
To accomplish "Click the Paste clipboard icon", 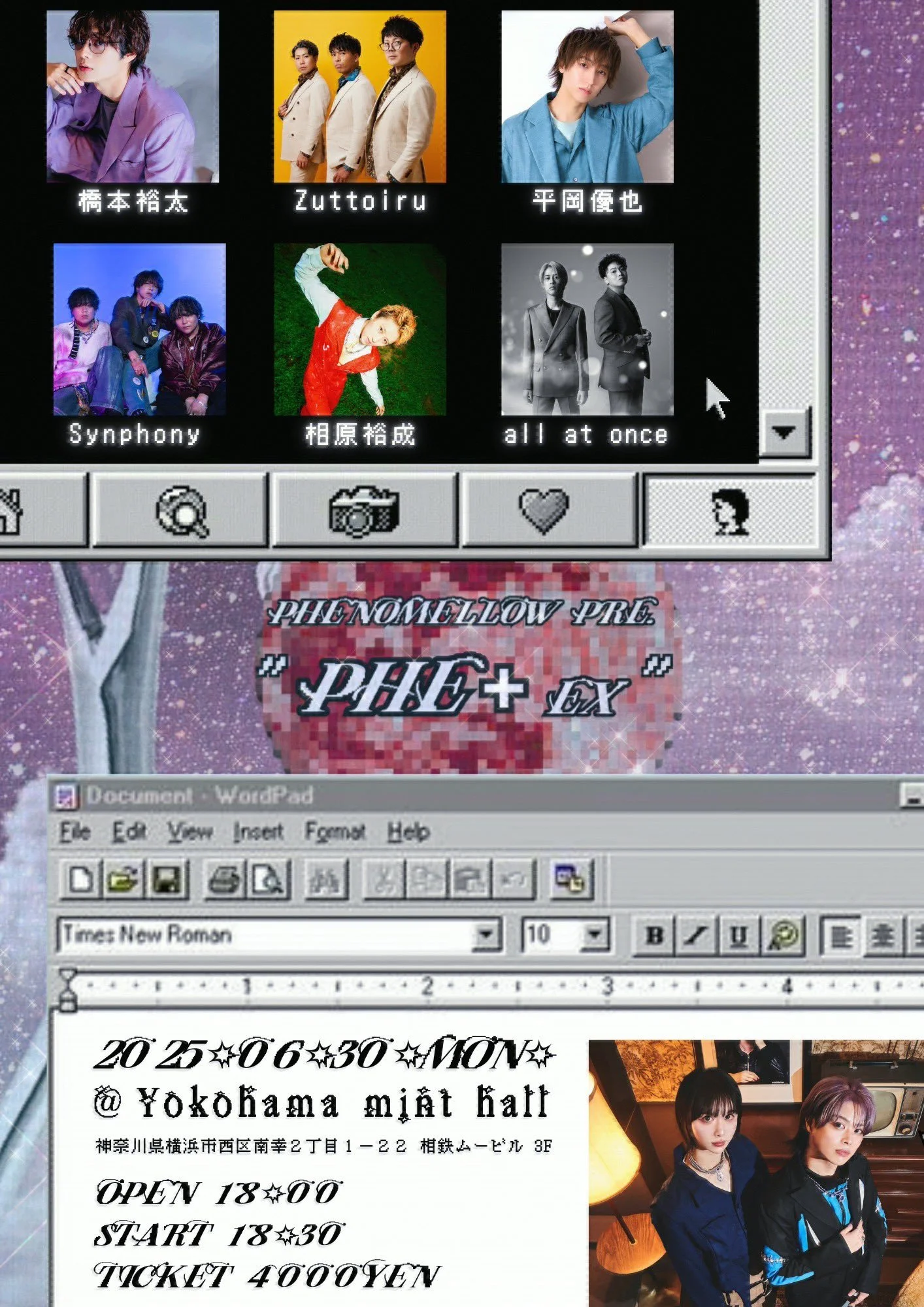I will coord(469,879).
